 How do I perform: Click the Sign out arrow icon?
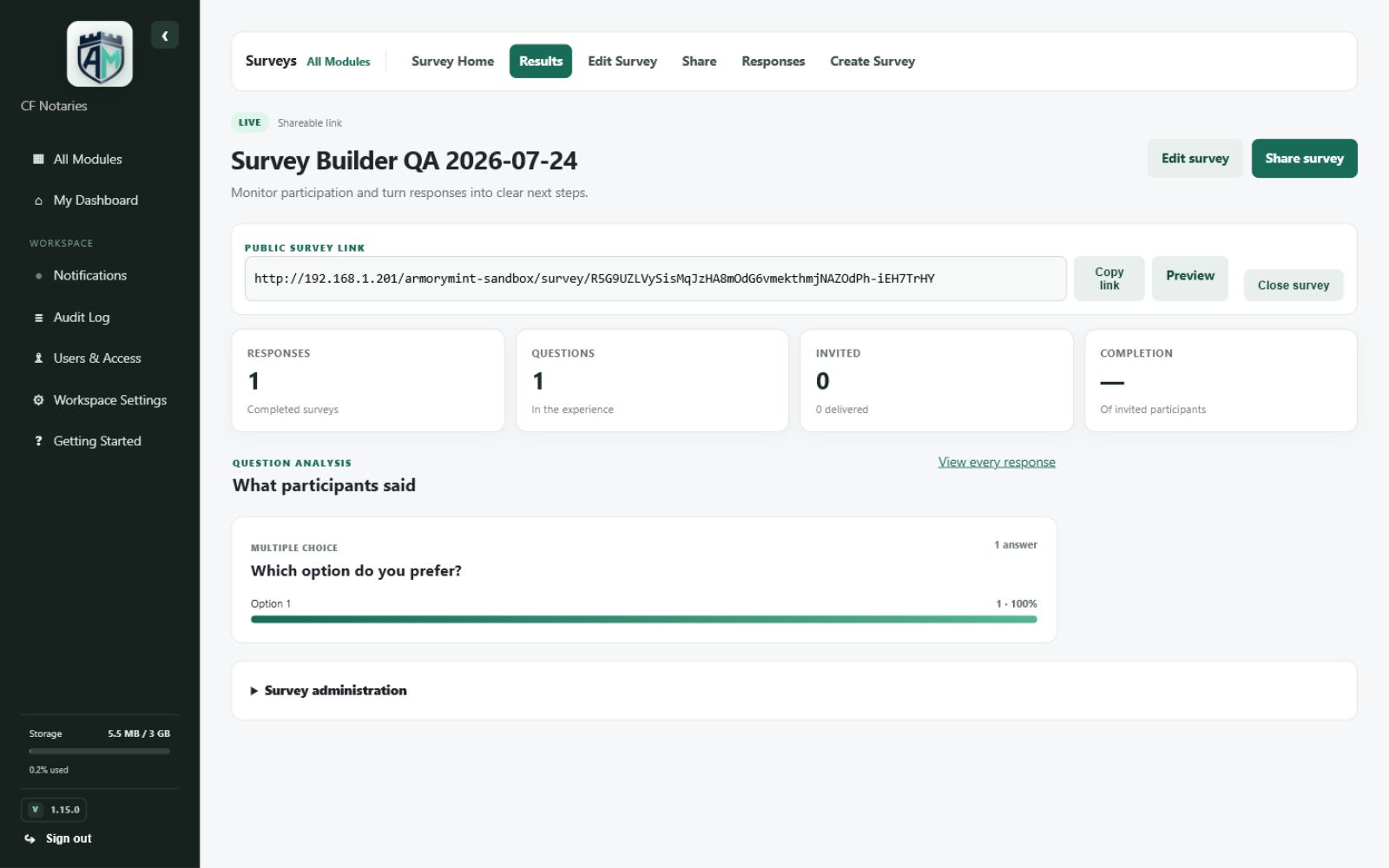click(x=30, y=838)
